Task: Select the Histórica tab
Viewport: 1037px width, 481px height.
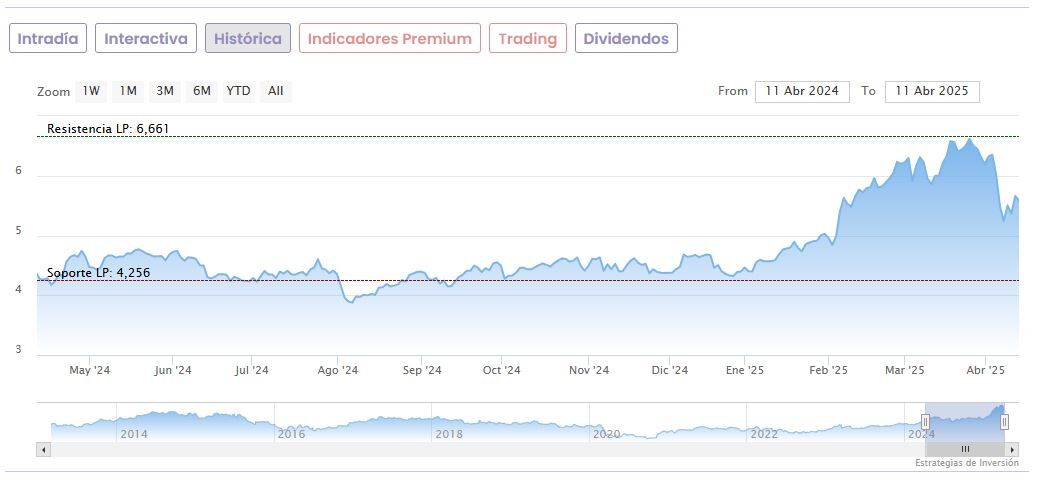Action: click(248, 39)
